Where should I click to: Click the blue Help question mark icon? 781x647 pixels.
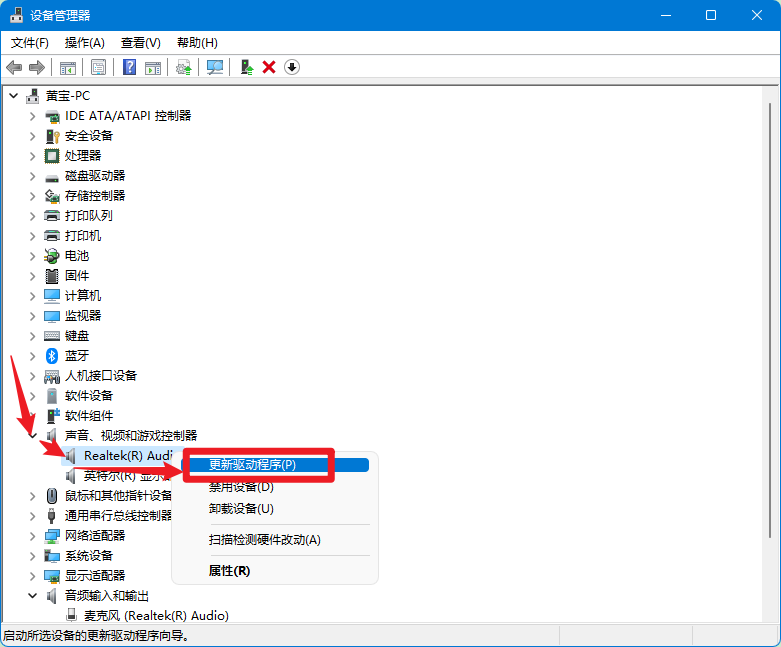tap(130, 67)
